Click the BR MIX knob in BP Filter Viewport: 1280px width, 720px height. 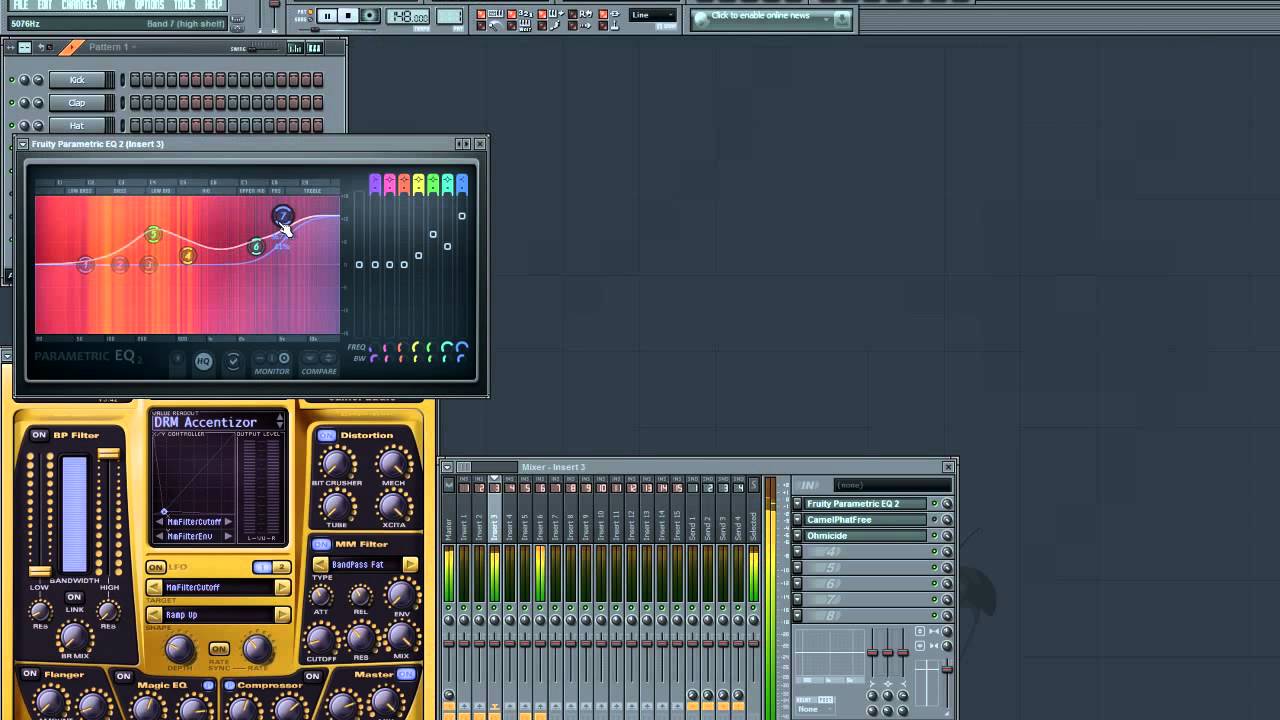click(75, 636)
